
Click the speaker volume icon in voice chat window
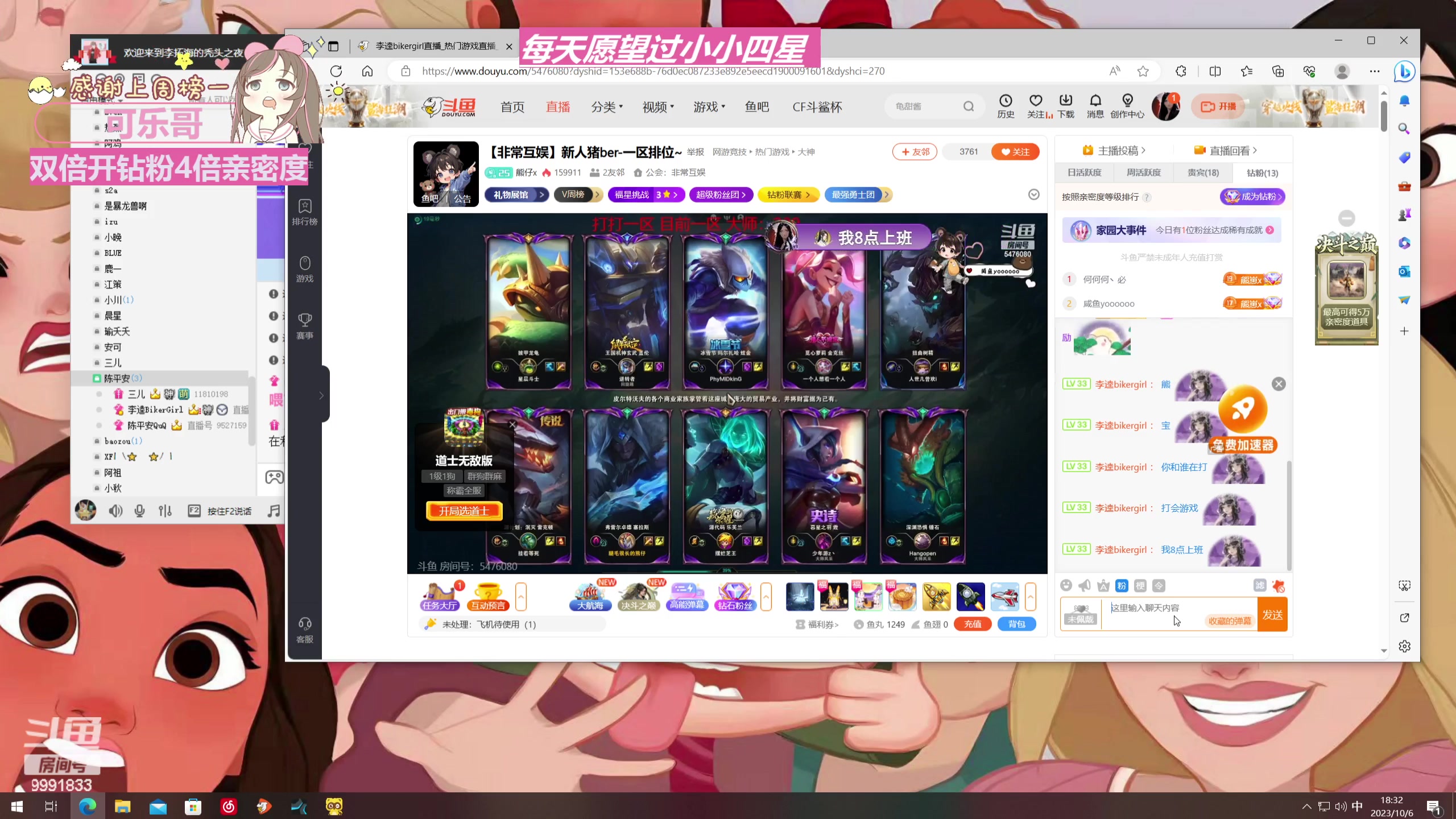pos(115,511)
